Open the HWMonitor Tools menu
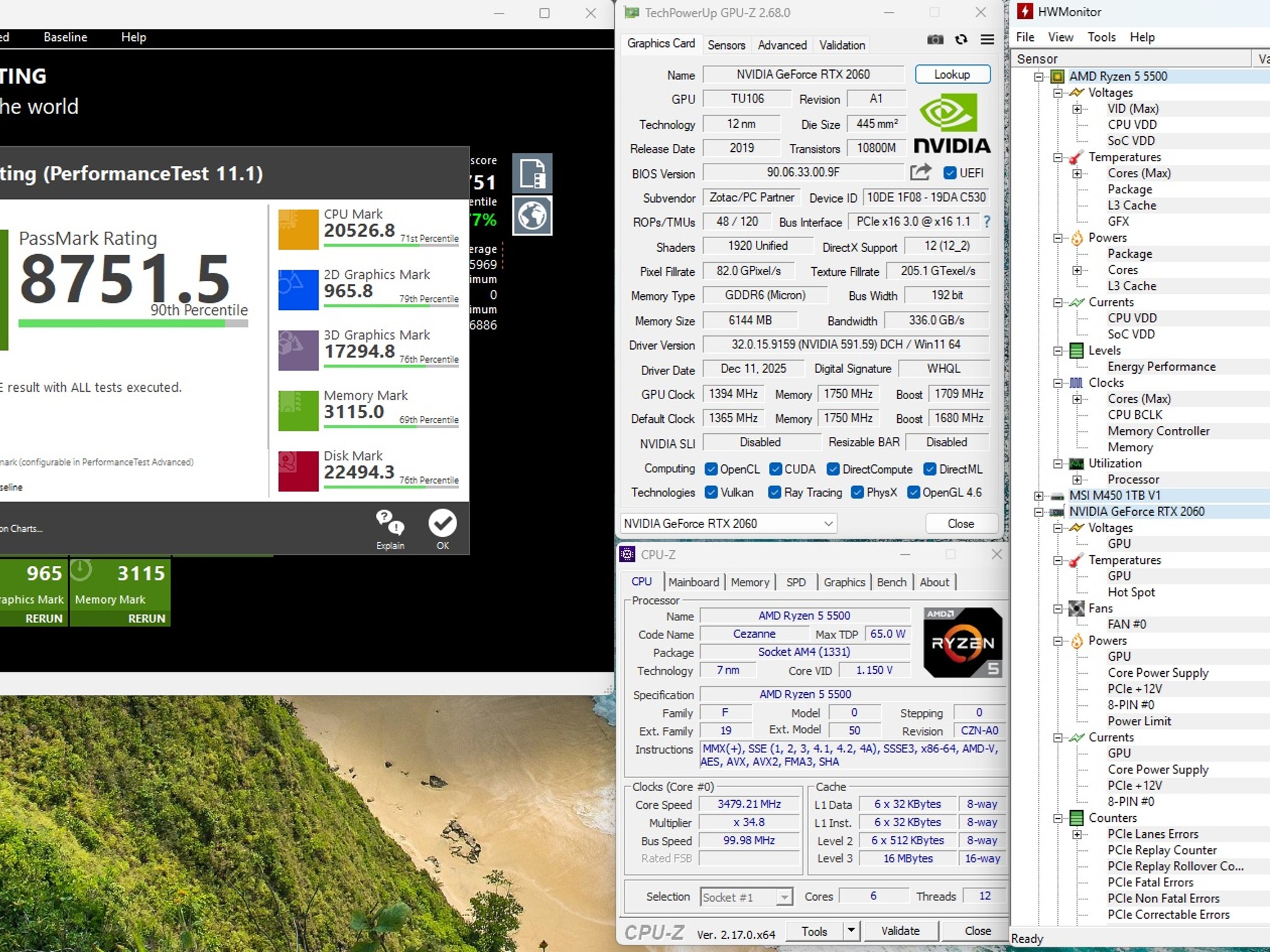Image resolution: width=1270 pixels, height=952 pixels. pos(1101,37)
